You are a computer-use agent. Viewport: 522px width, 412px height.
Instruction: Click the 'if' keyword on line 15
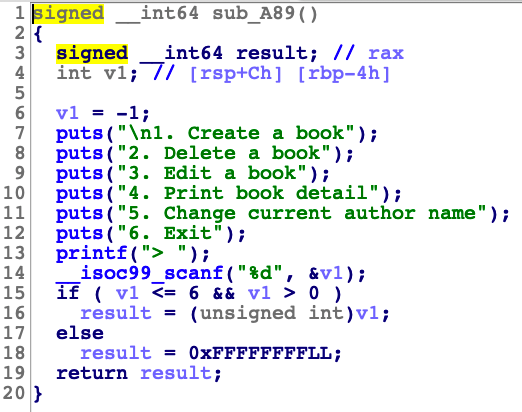tap(68, 293)
